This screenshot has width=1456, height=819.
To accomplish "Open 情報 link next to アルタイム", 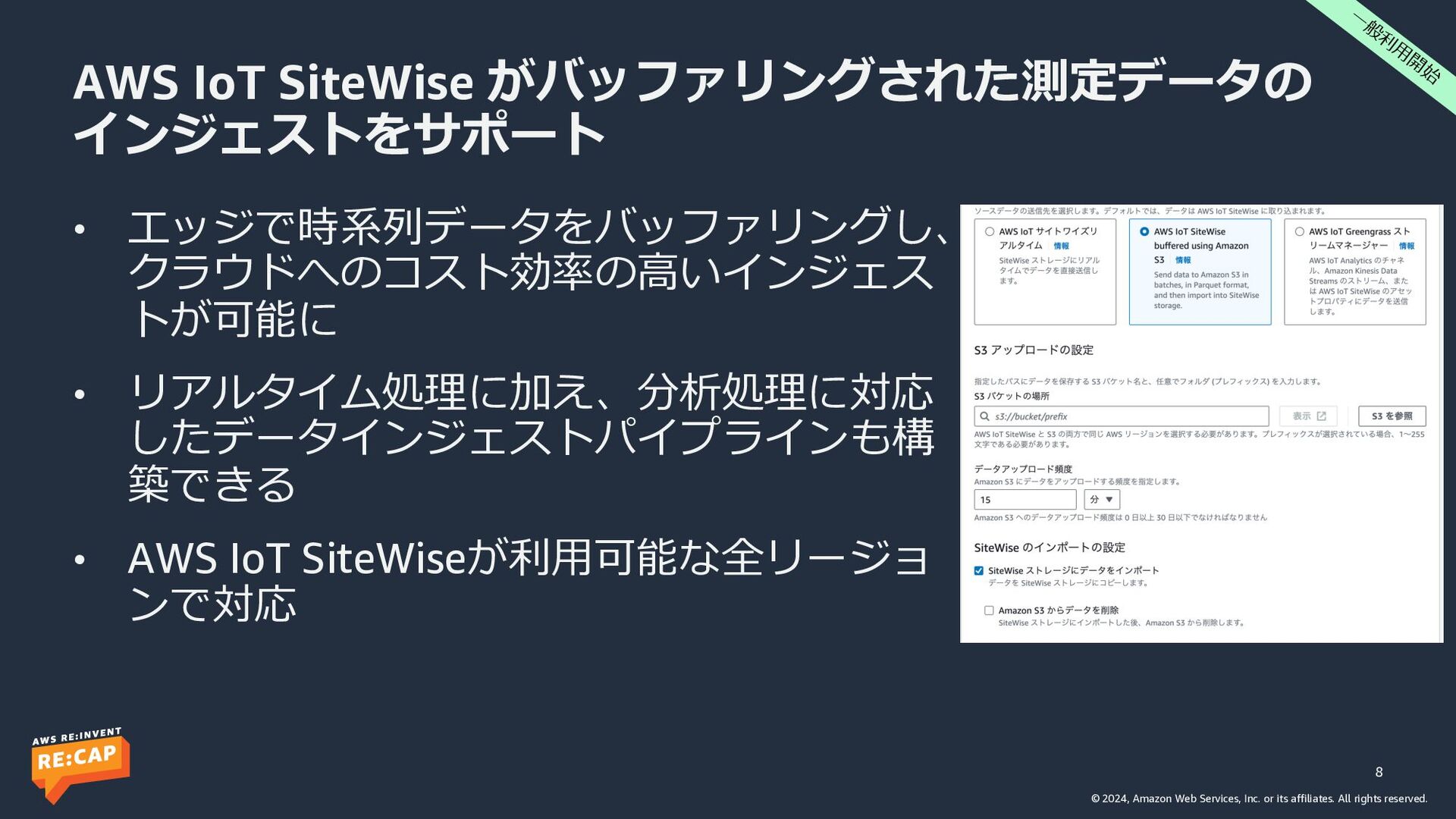I will (1061, 246).
